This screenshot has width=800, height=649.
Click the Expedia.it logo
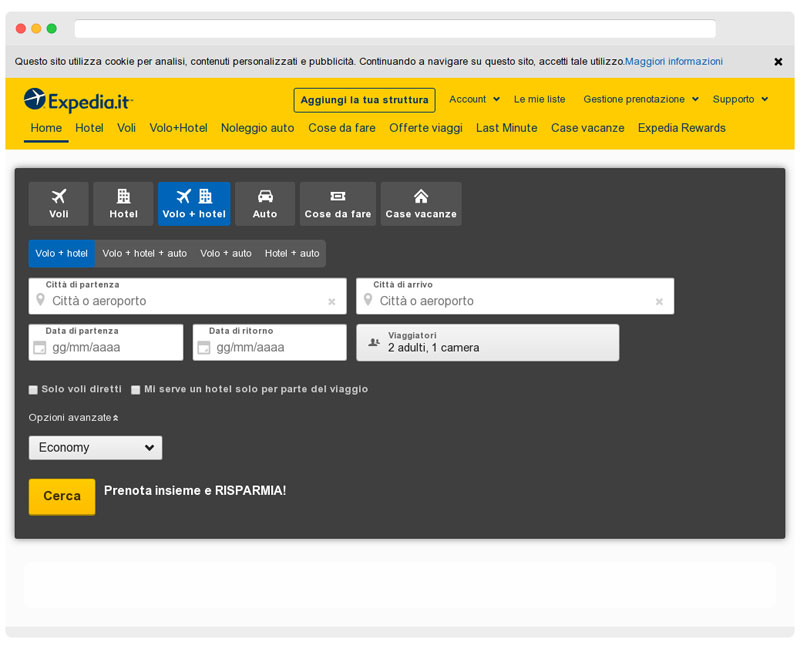click(78, 101)
